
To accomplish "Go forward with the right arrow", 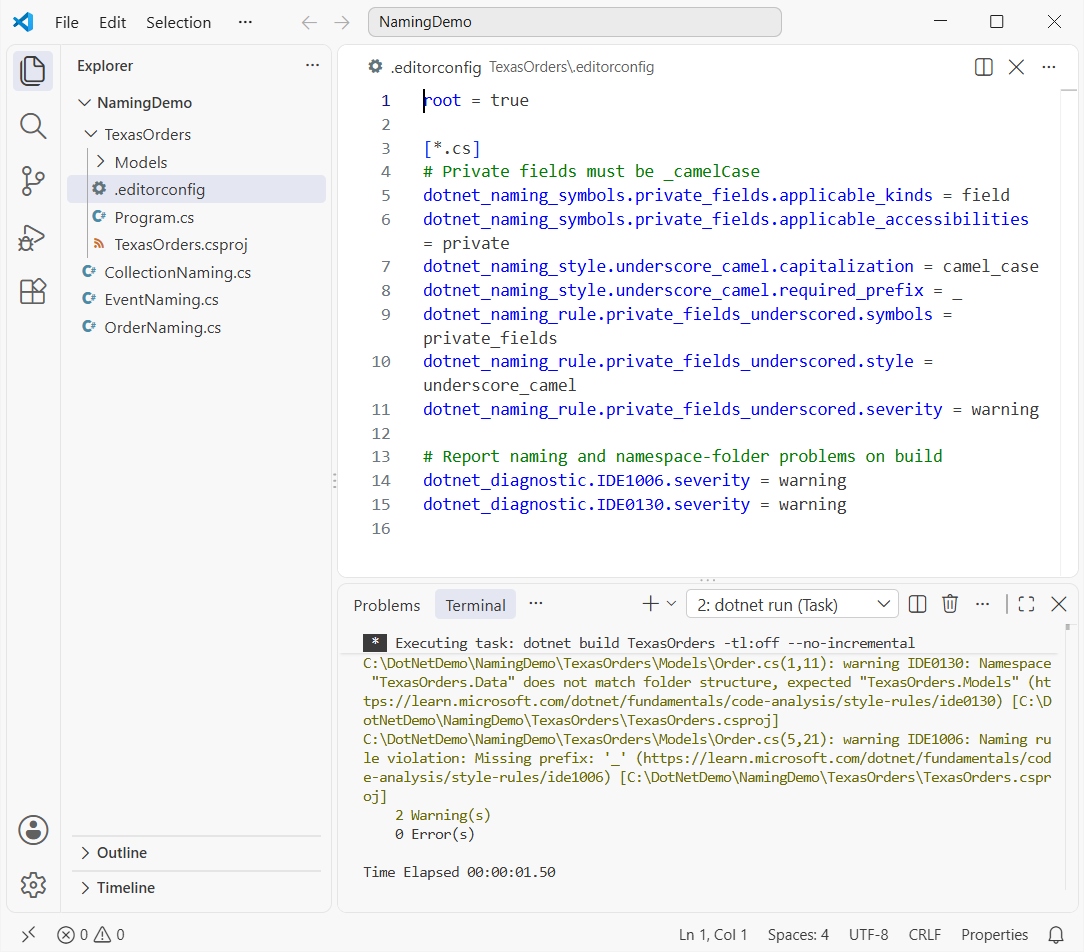I will pos(342,22).
